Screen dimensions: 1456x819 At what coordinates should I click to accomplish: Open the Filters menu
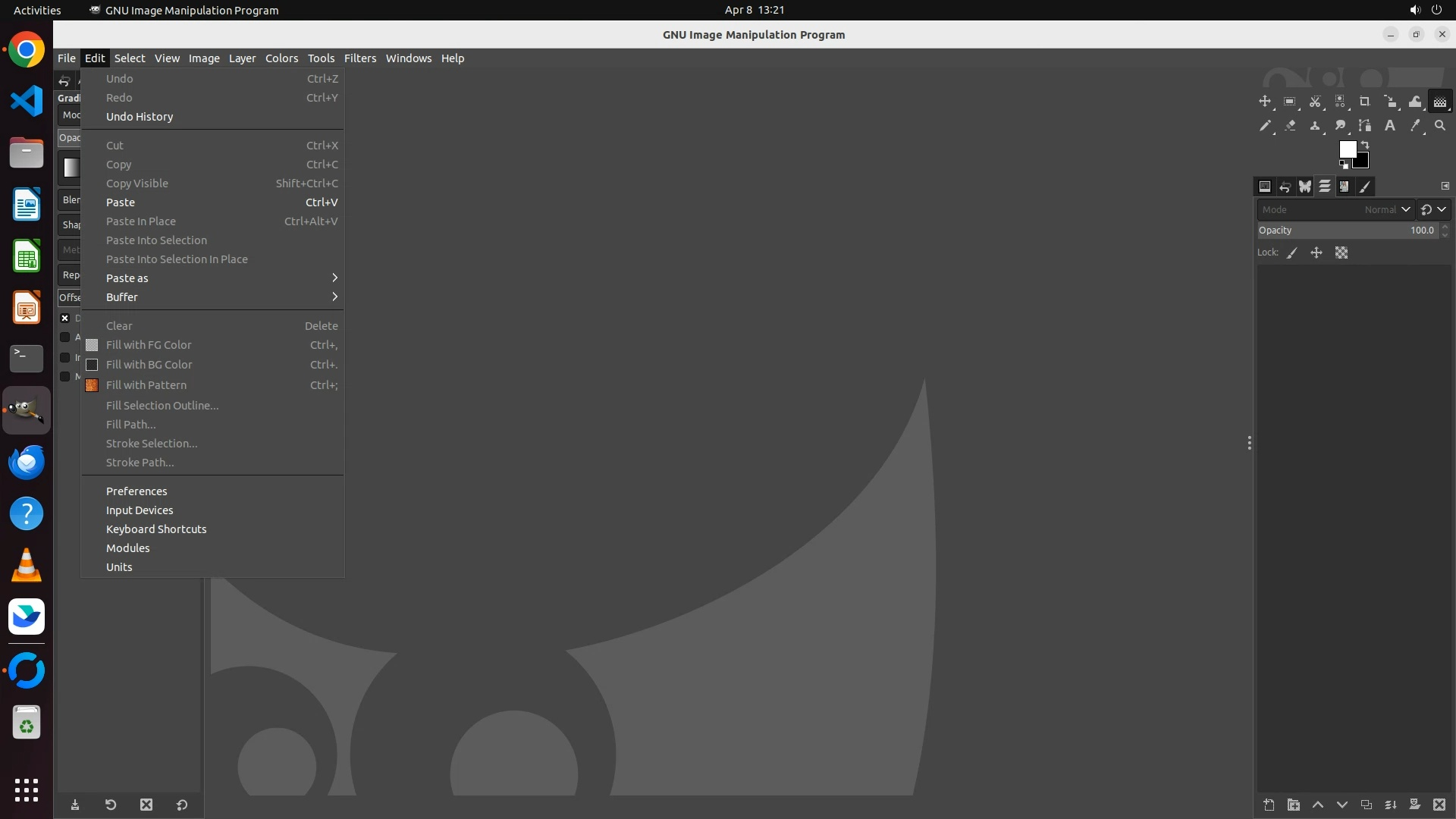[x=359, y=58]
